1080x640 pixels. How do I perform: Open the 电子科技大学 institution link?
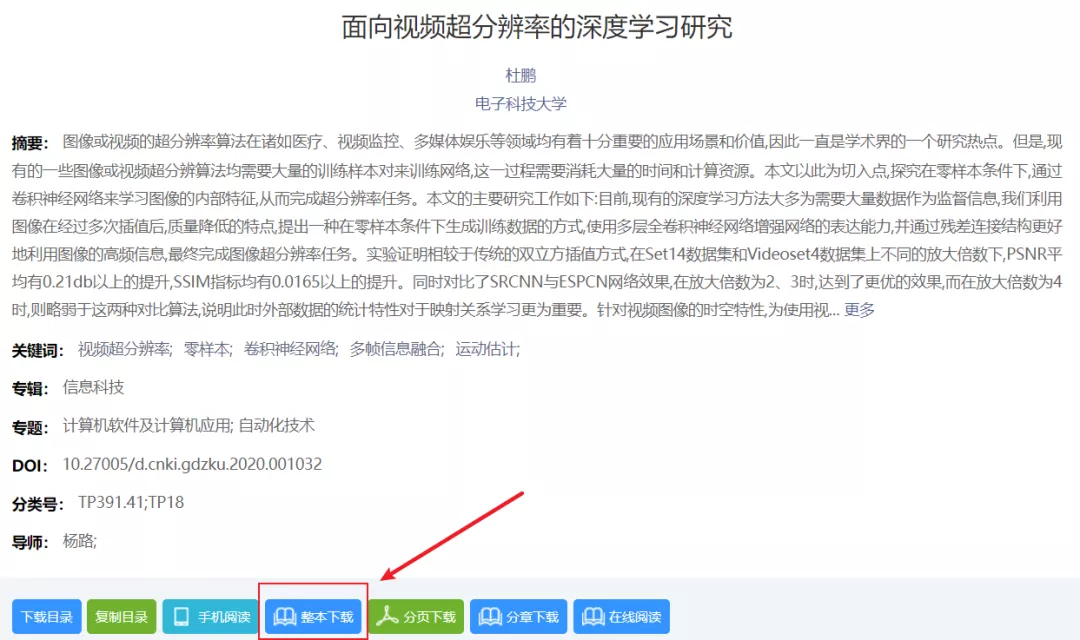point(521,103)
